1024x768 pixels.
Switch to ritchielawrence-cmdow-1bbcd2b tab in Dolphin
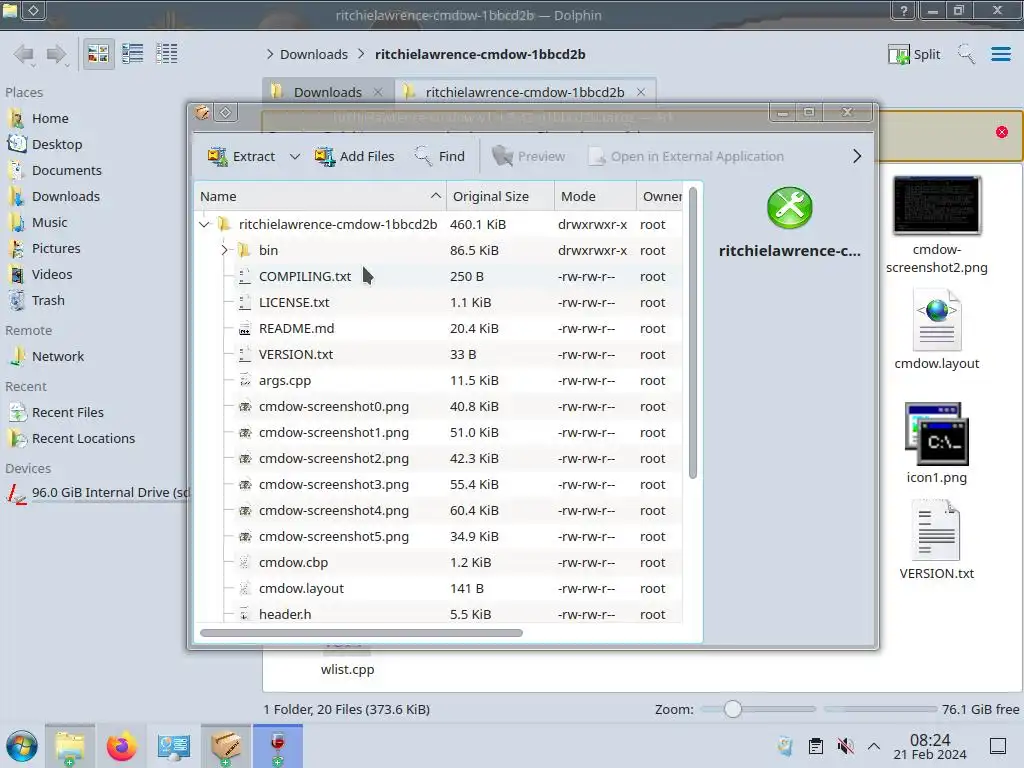[x=524, y=92]
